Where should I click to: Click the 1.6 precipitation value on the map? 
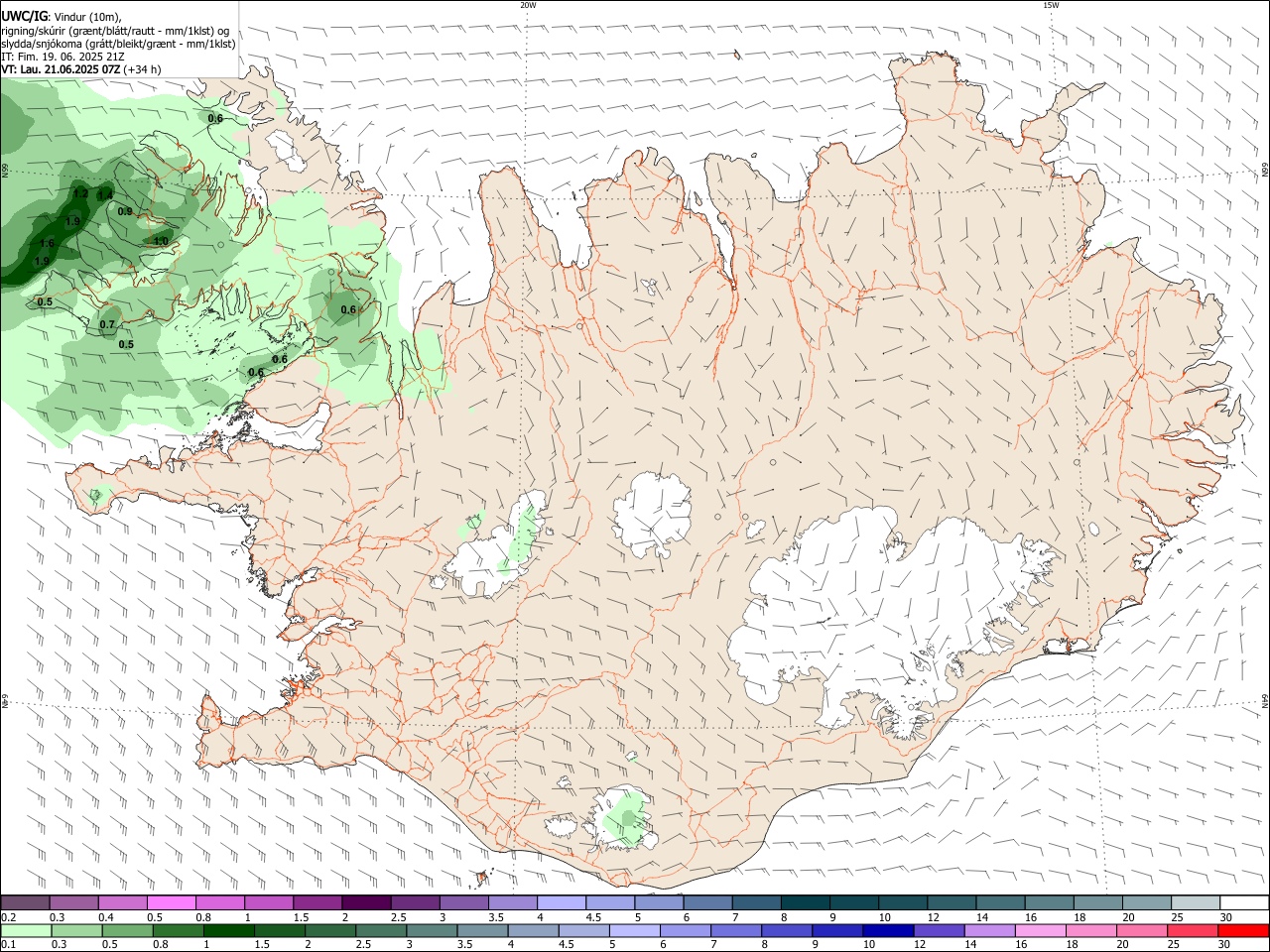pos(47,243)
